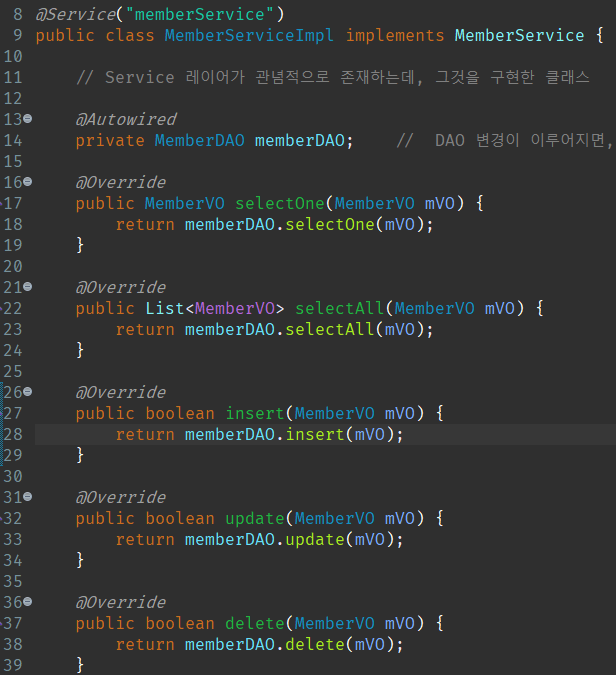Click the implements keyword

point(395,36)
